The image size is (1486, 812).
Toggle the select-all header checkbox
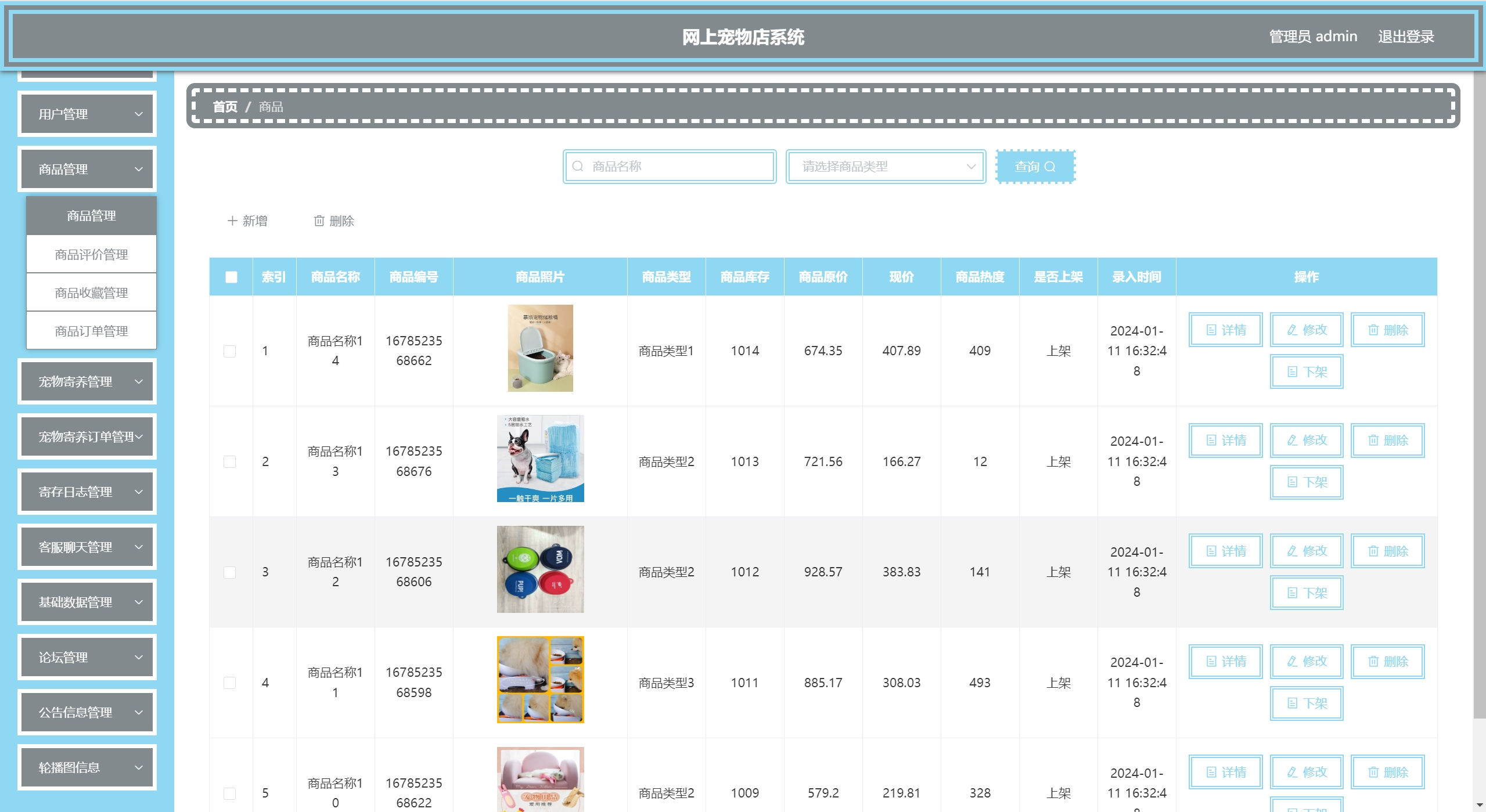coord(231,277)
